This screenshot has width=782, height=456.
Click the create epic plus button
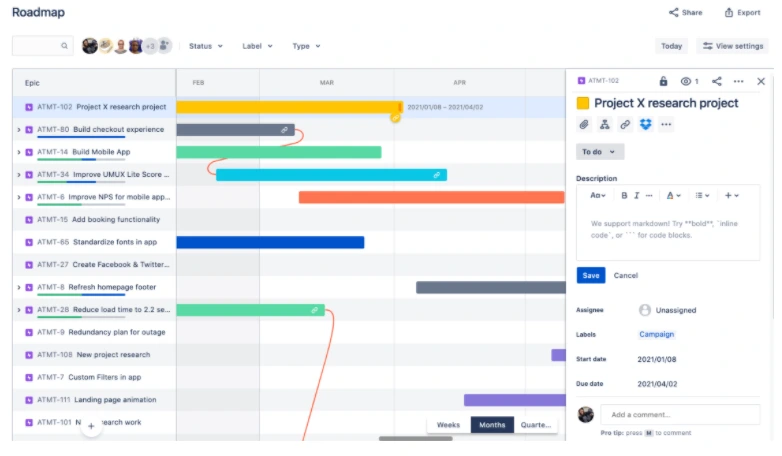pyautogui.click(x=91, y=426)
